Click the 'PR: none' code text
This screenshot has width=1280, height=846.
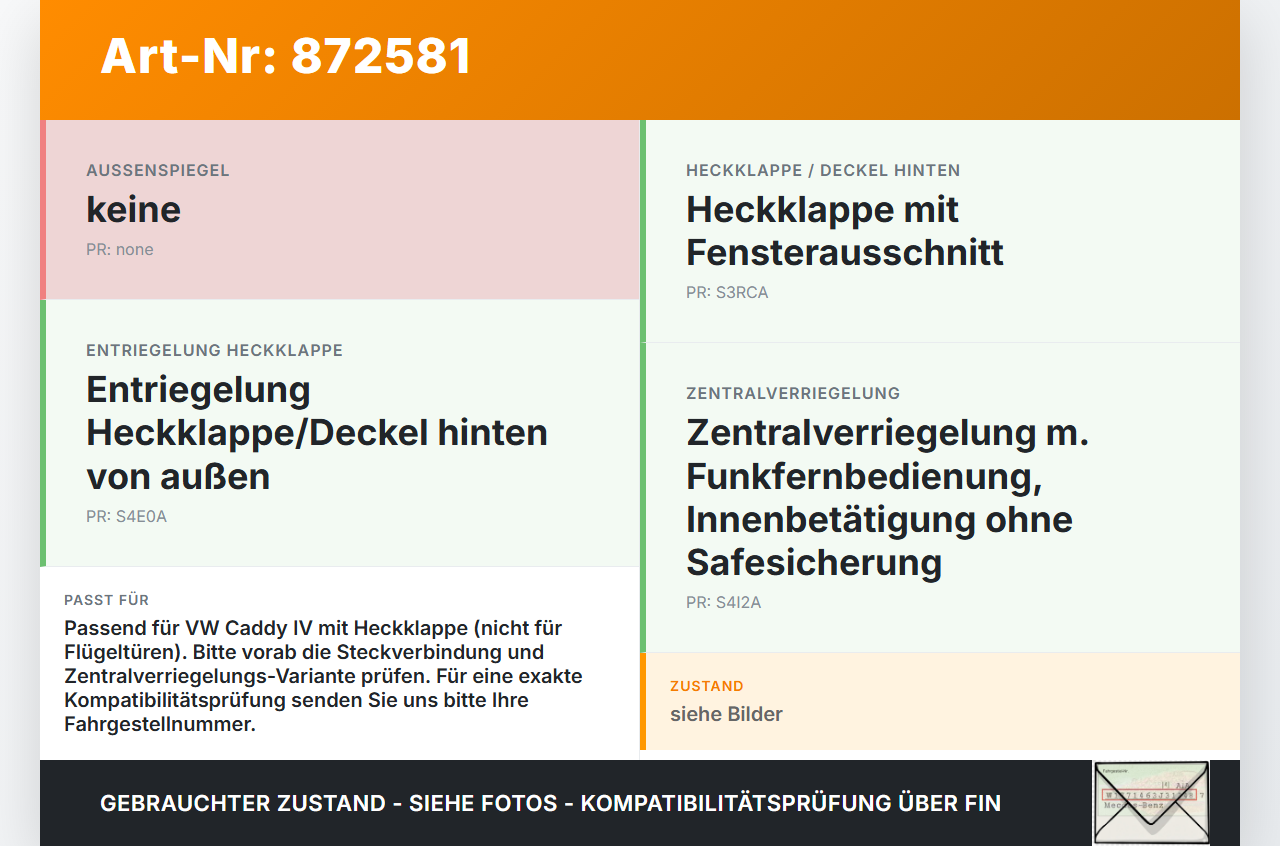120,250
